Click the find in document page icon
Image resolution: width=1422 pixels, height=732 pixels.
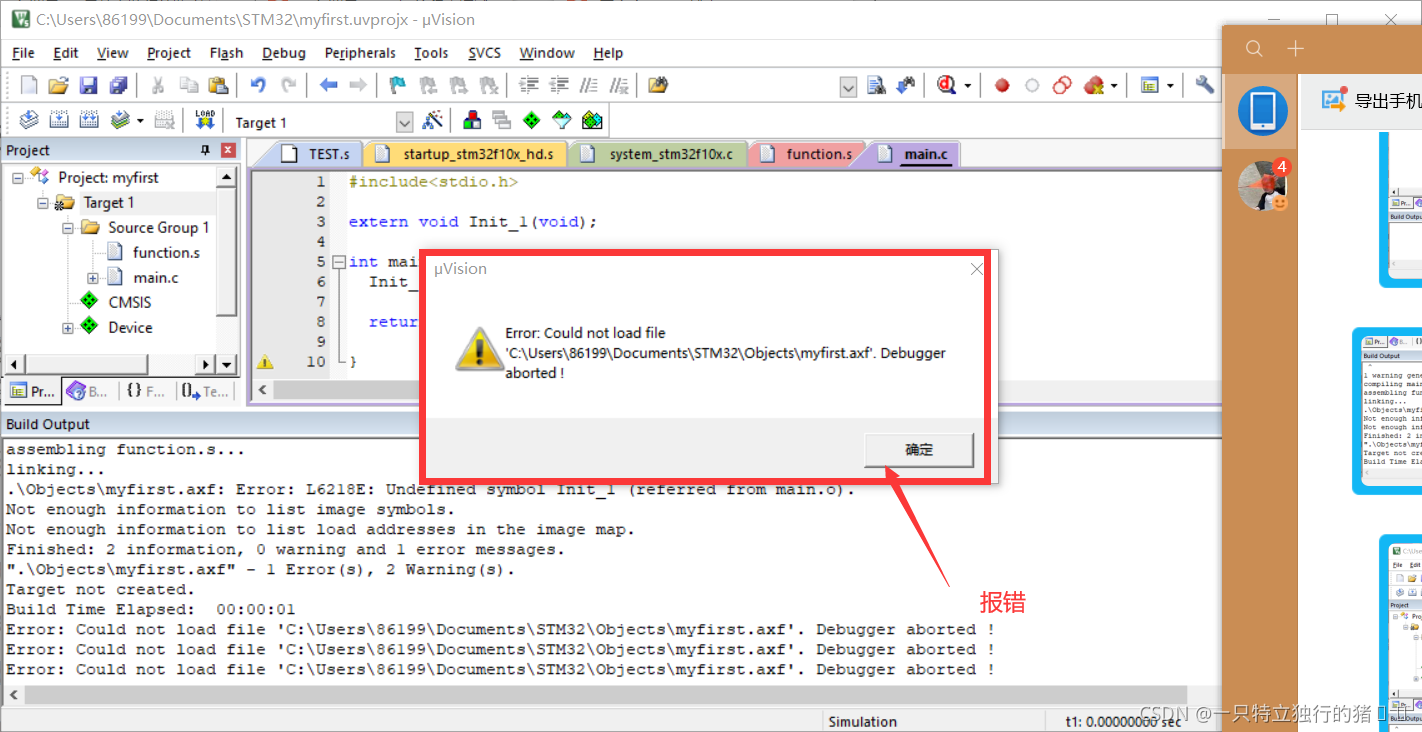[876, 85]
